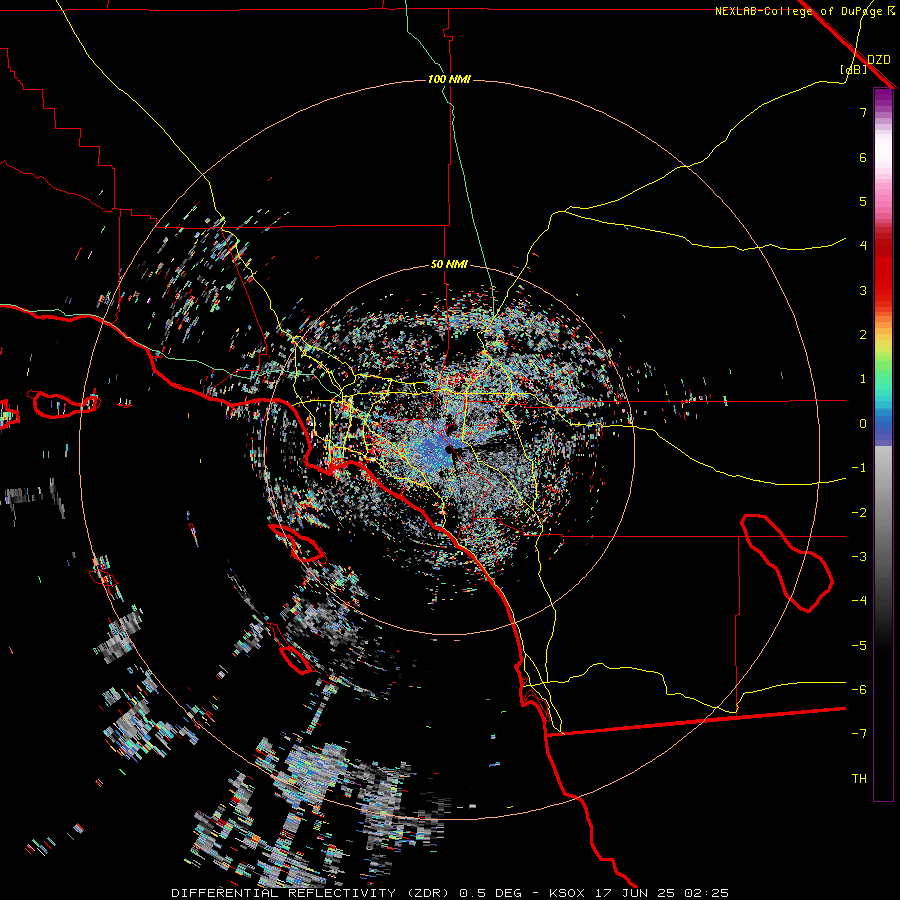This screenshot has width=900, height=900.
Task: Click the -4 value on color scale
Action: [x=859, y=601]
